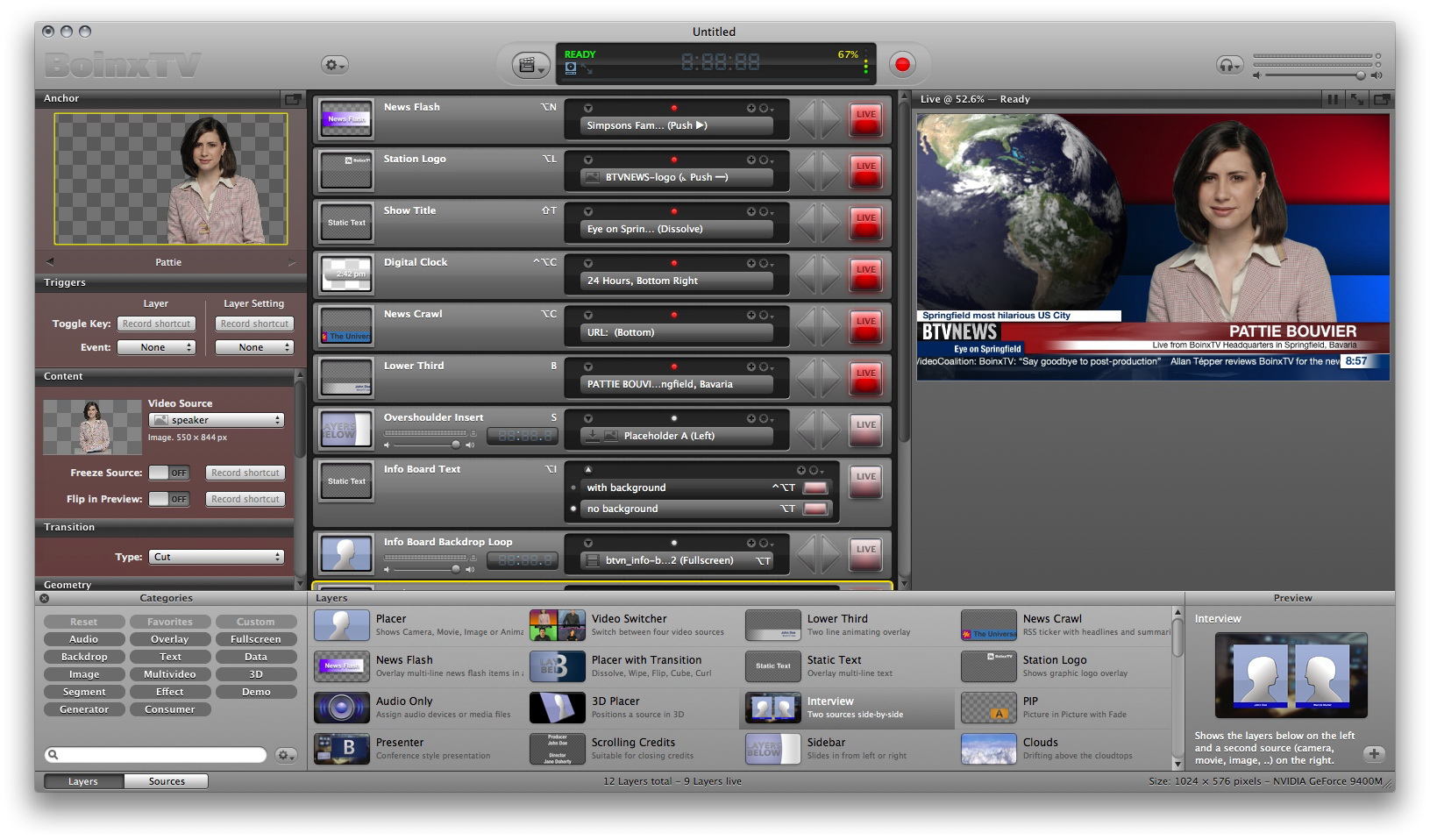Toggle the Flip in Preview switch
Screen dimensions: 1430x840
(168, 499)
